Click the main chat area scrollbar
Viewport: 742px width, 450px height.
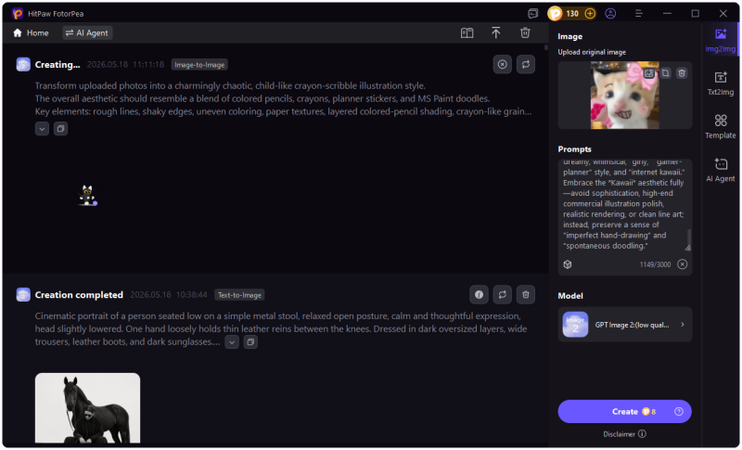coord(546,47)
